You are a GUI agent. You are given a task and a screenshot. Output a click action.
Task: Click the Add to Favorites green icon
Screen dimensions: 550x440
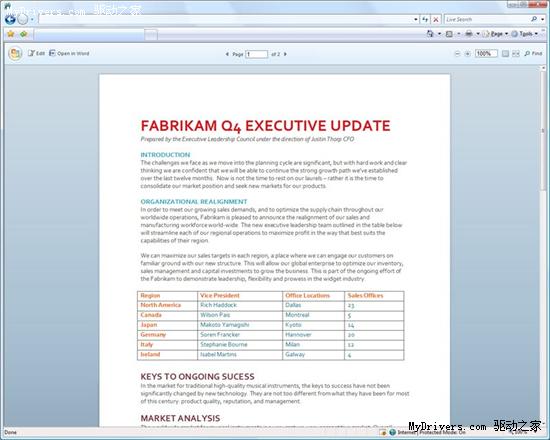[x=24, y=34]
